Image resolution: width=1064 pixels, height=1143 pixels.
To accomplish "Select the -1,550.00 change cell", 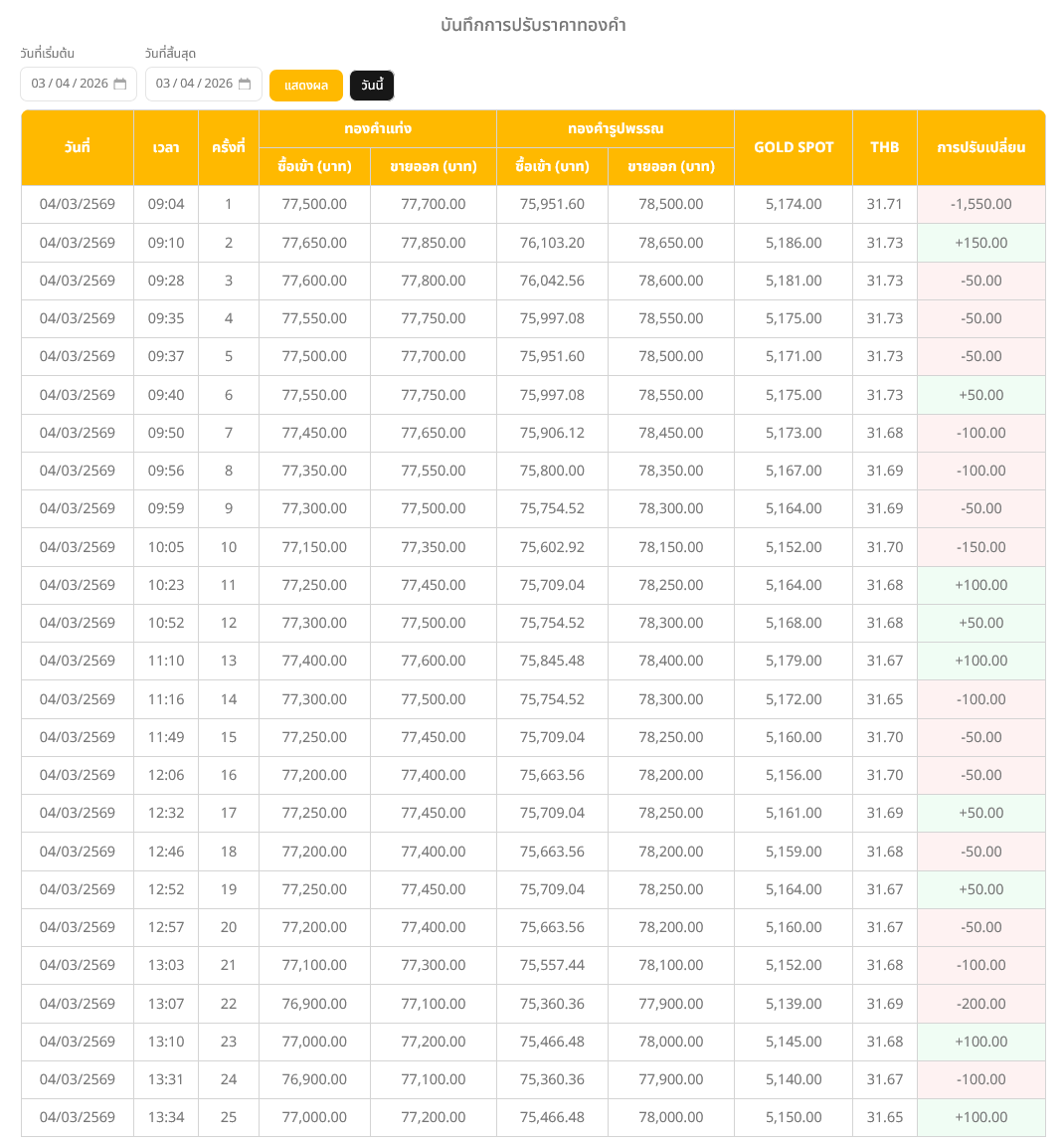I will coord(980,204).
